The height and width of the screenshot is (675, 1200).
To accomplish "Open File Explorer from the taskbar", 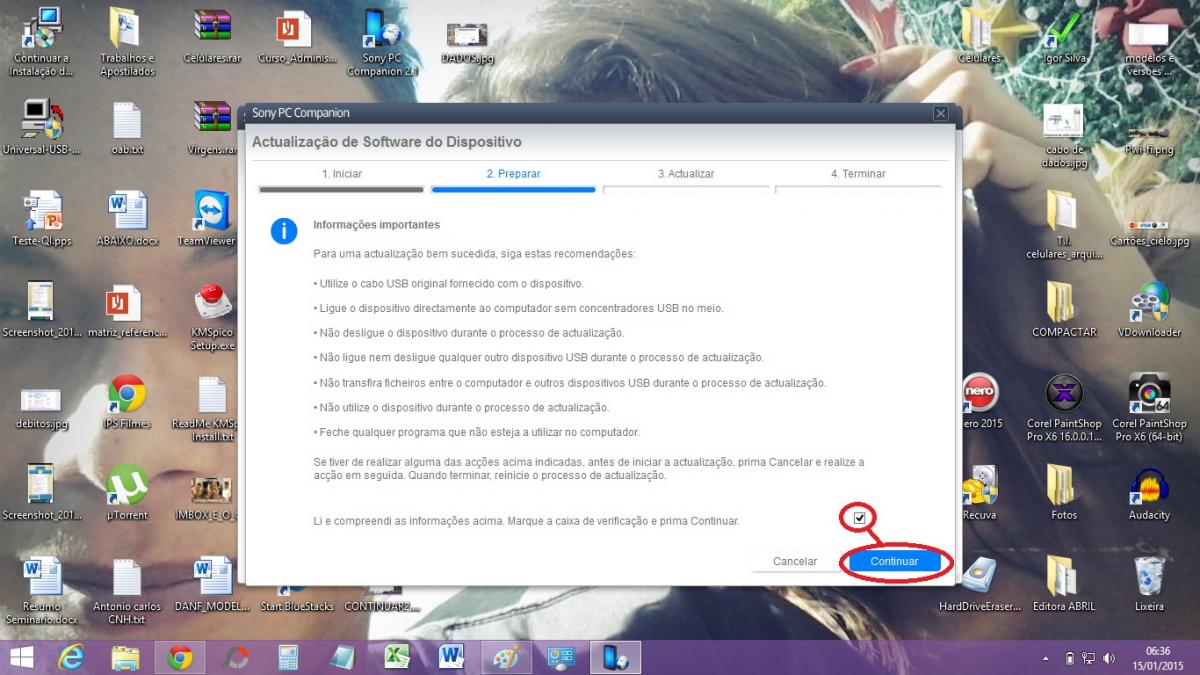I will [x=125, y=657].
